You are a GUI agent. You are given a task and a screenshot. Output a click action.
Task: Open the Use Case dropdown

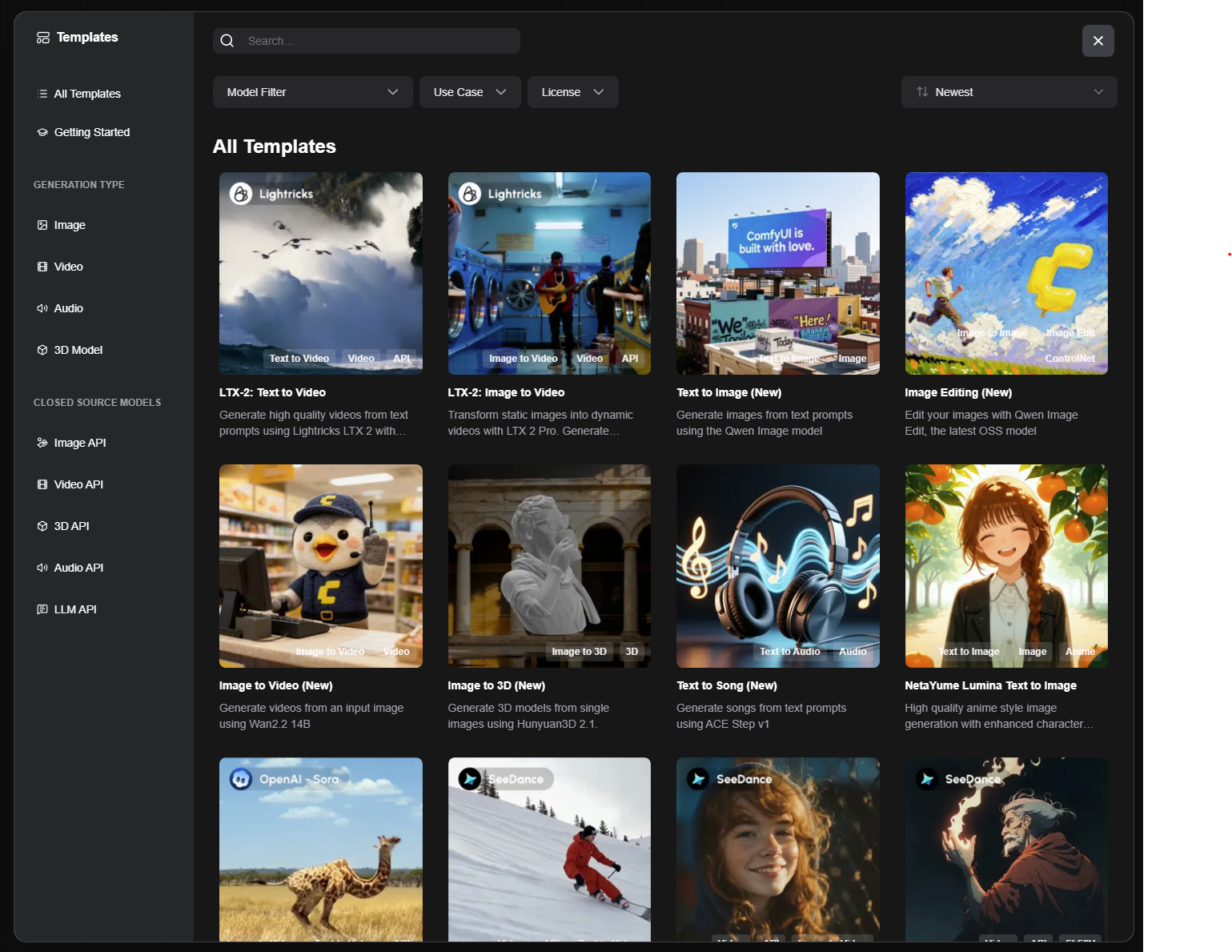pos(470,92)
